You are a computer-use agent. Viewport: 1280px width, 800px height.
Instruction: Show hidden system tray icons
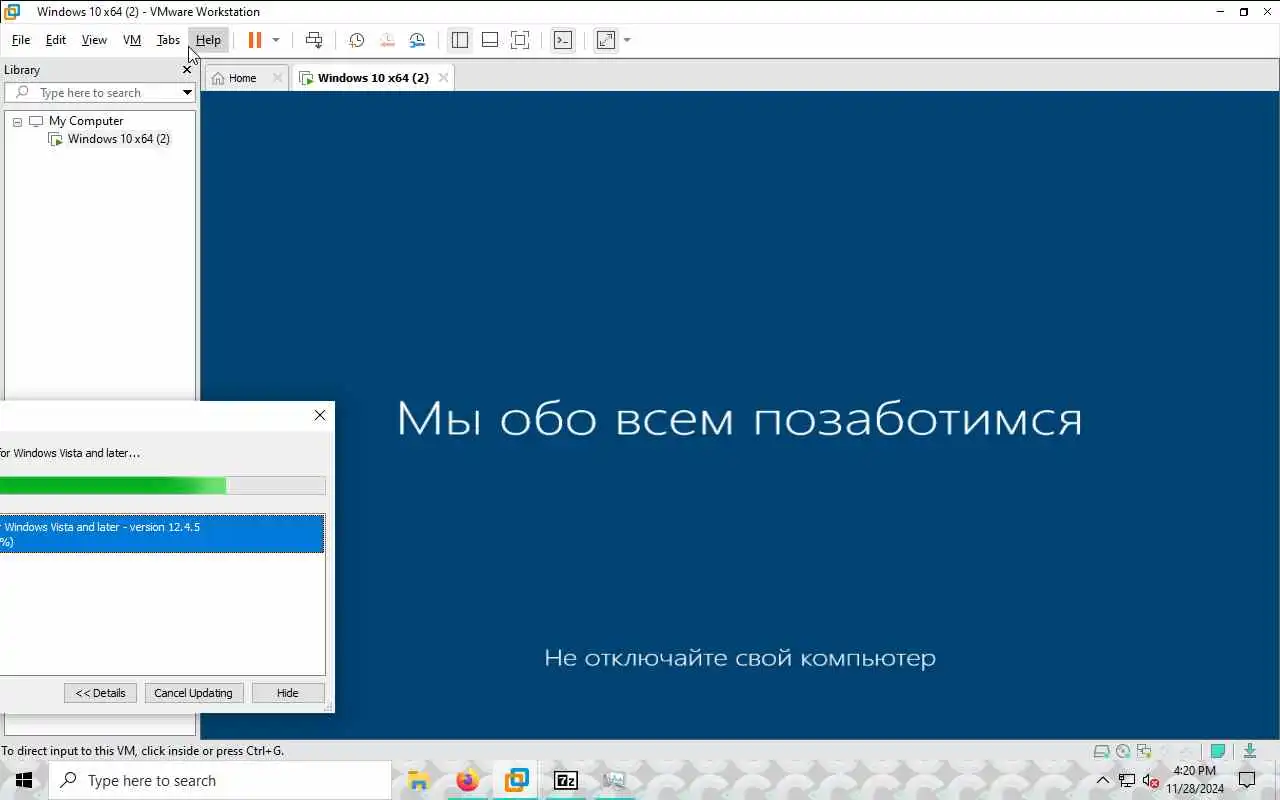tap(1103, 781)
